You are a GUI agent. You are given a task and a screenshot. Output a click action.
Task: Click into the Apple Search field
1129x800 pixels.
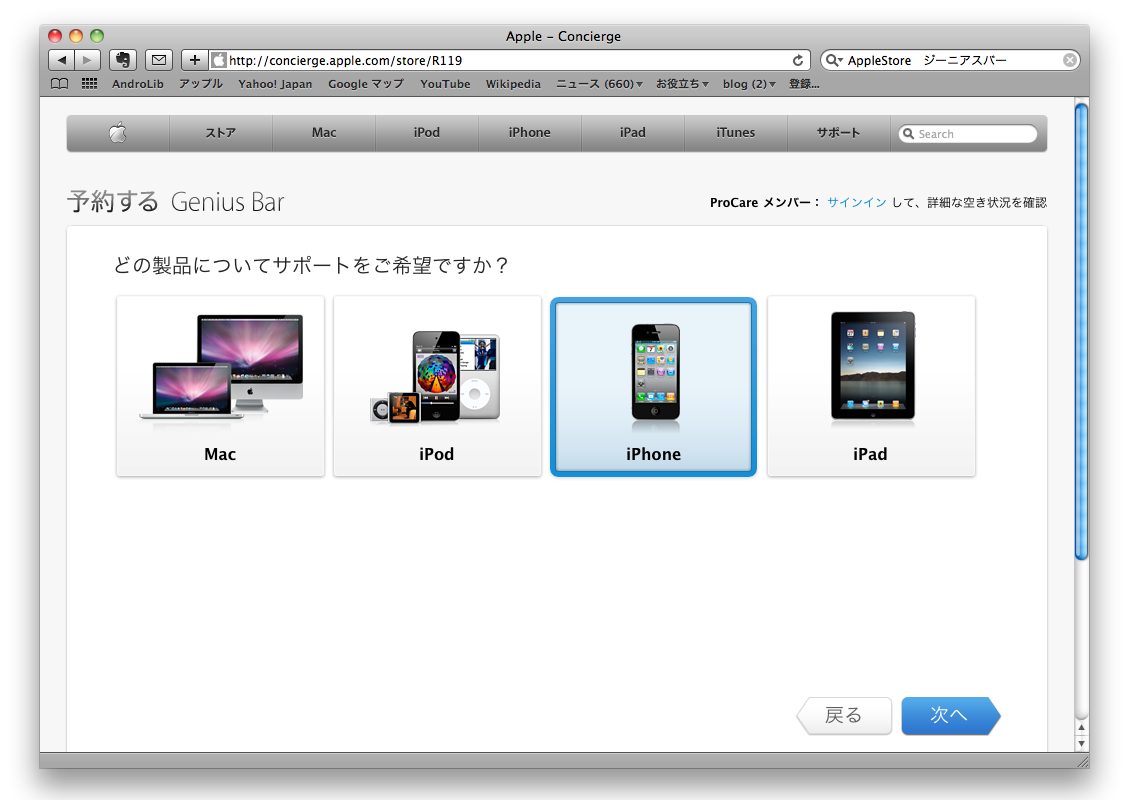coord(968,134)
